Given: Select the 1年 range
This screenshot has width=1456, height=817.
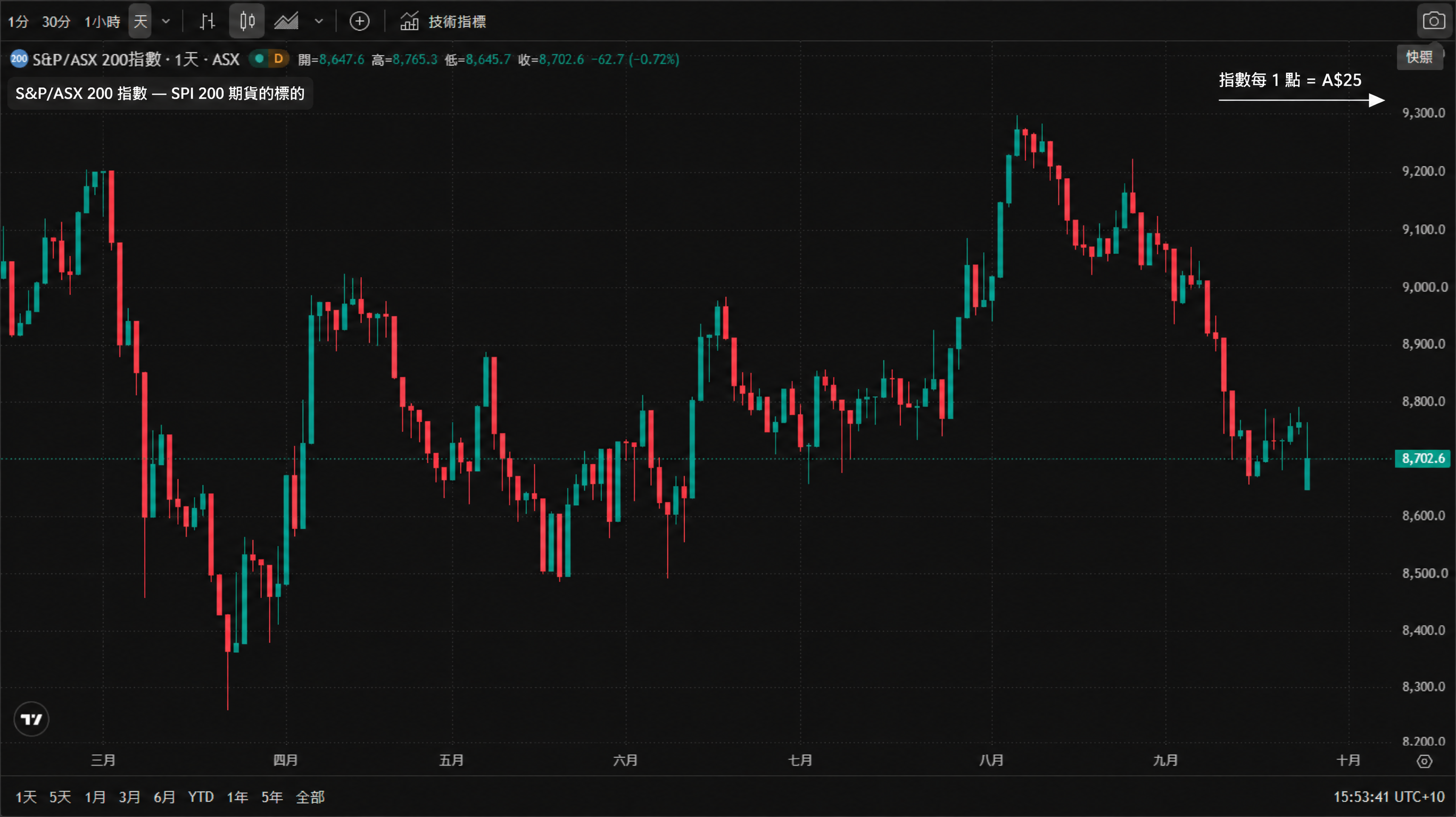Looking at the screenshot, I should pos(237,797).
